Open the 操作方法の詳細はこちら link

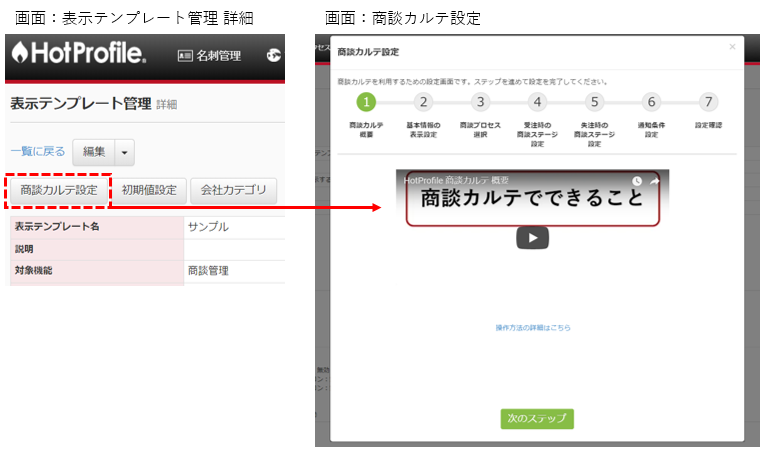click(533, 328)
